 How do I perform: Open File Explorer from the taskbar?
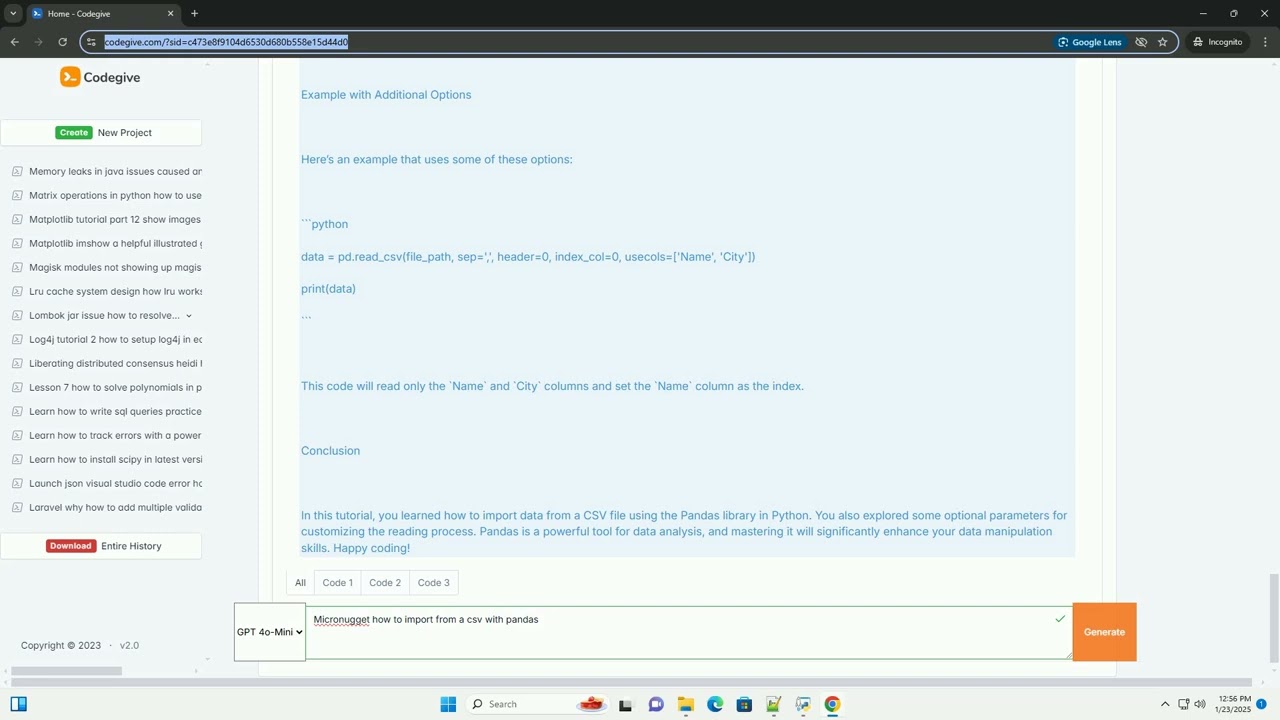tap(685, 704)
